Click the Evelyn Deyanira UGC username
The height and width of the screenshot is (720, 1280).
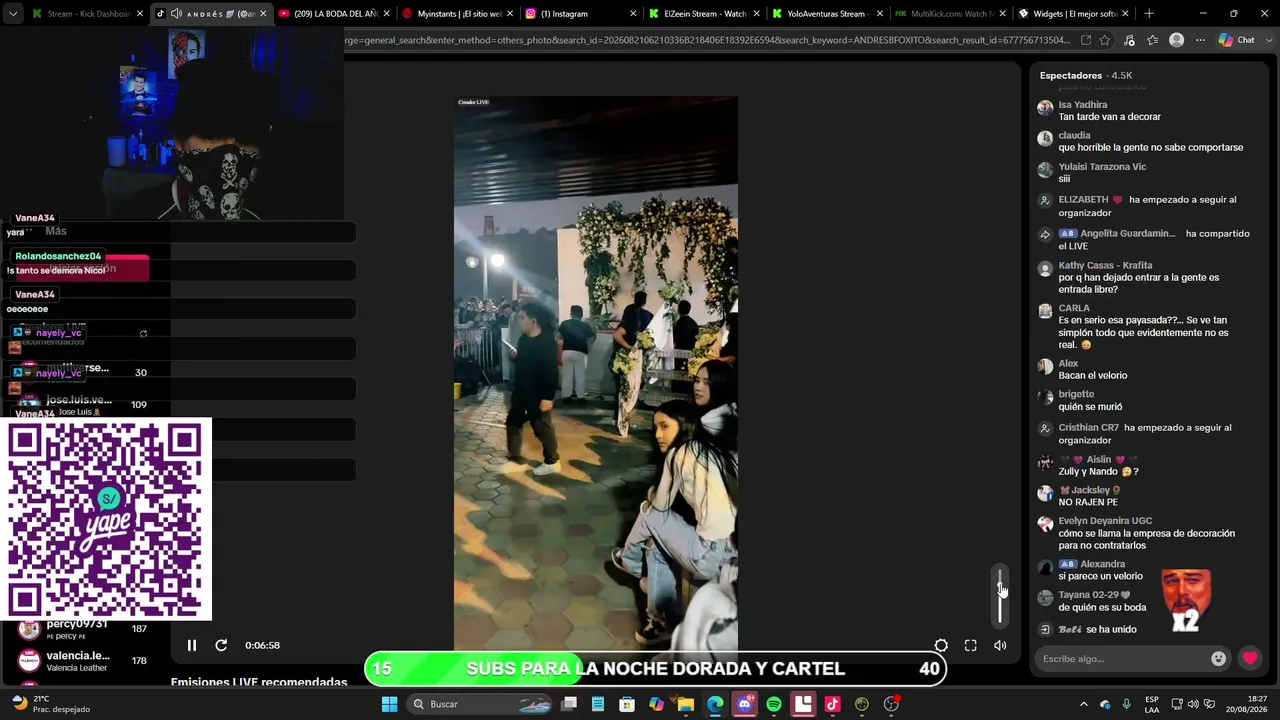click(1106, 521)
